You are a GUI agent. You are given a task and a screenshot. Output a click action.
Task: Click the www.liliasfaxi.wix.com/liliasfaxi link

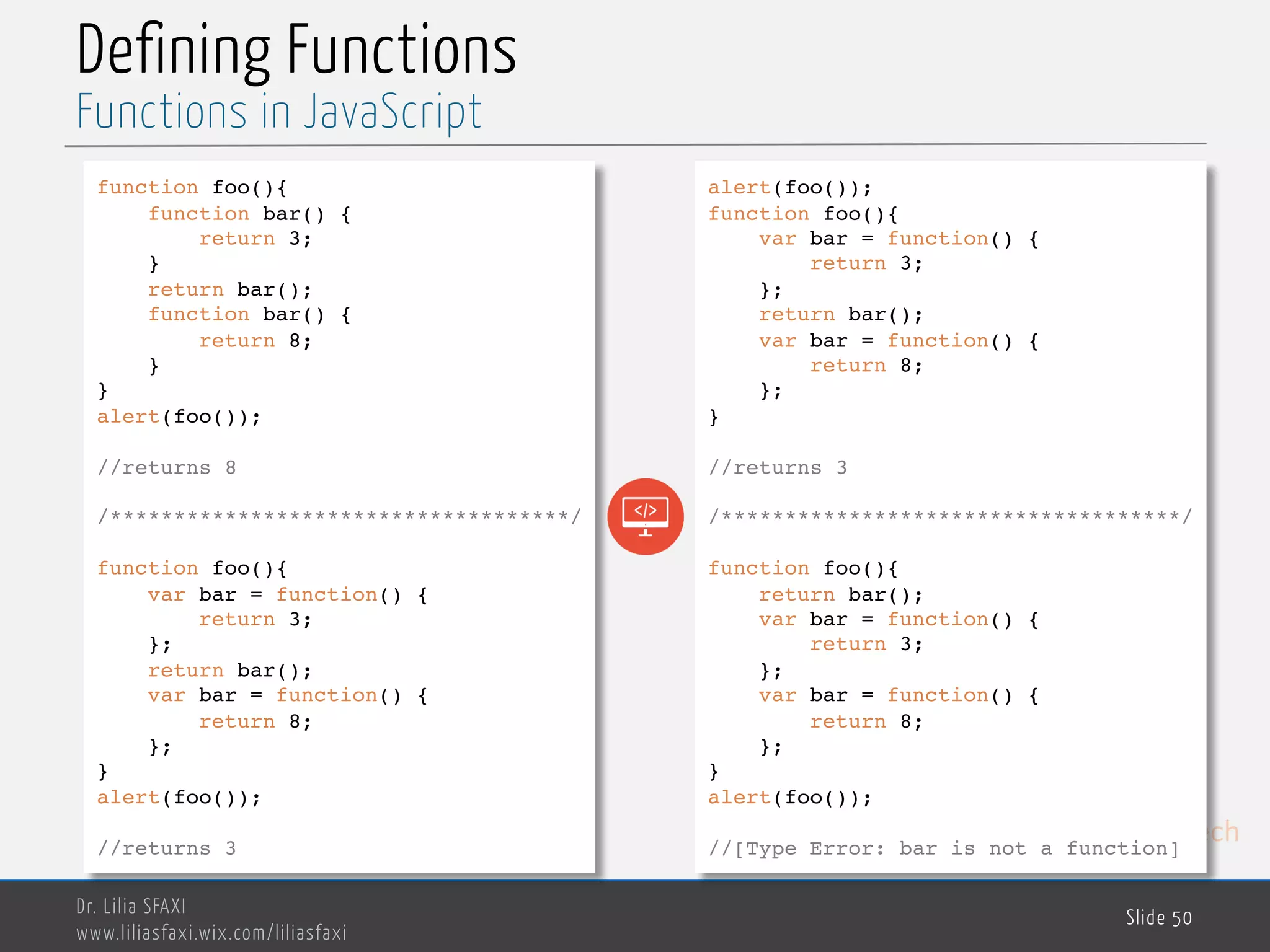pyautogui.click(x=211, y=932)
